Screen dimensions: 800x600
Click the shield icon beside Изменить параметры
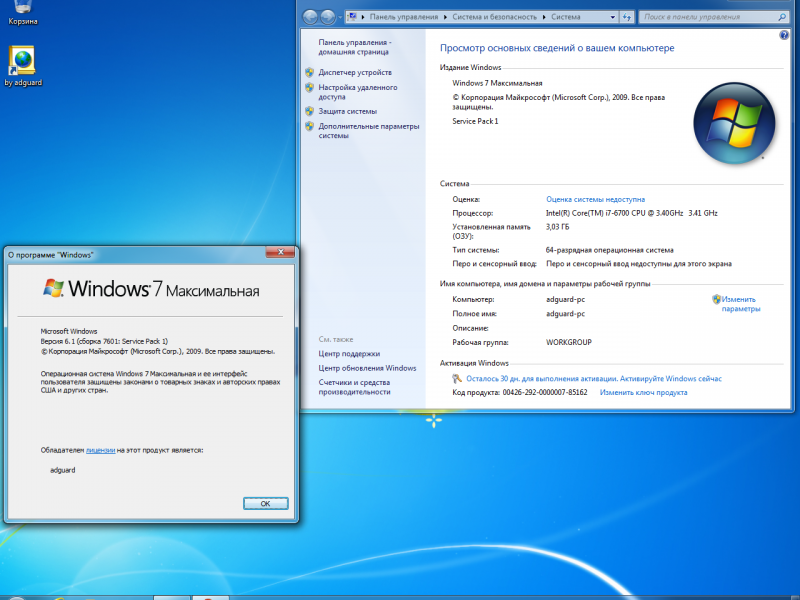[x=716, y=299]
